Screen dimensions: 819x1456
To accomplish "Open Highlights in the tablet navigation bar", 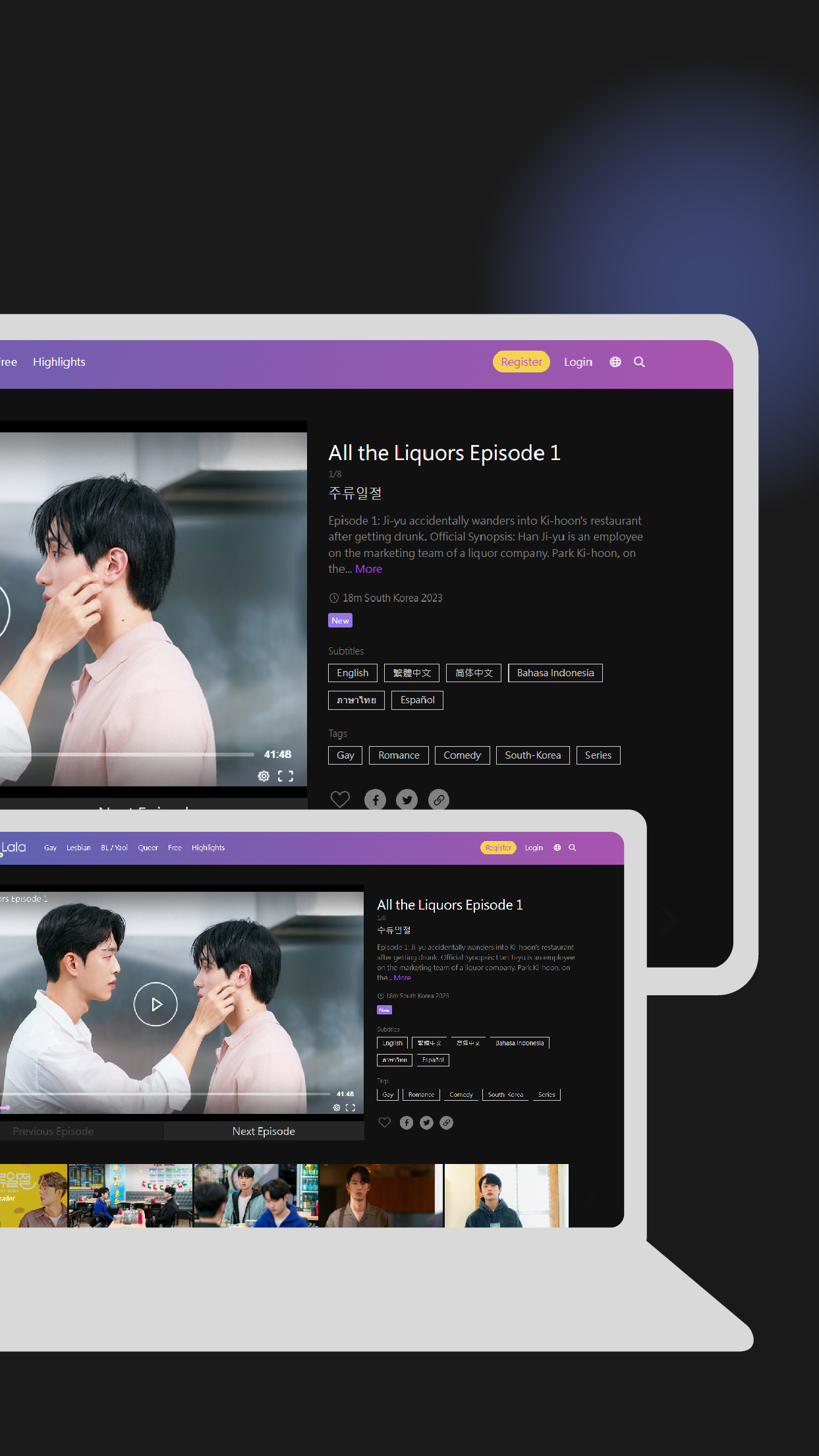I will [59, 362].
